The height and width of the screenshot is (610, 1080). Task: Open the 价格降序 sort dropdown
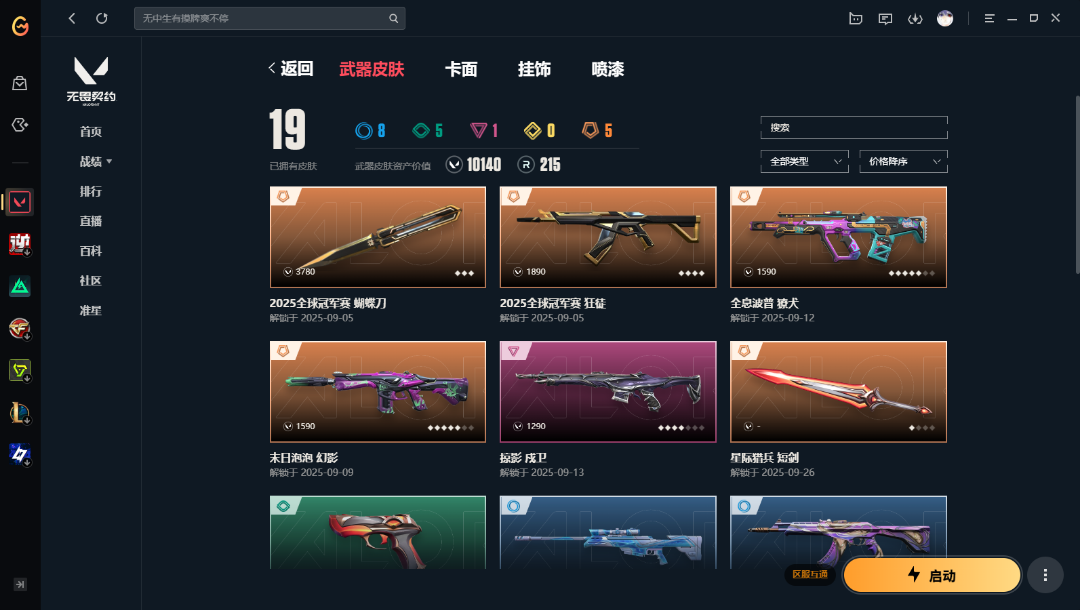903,162
